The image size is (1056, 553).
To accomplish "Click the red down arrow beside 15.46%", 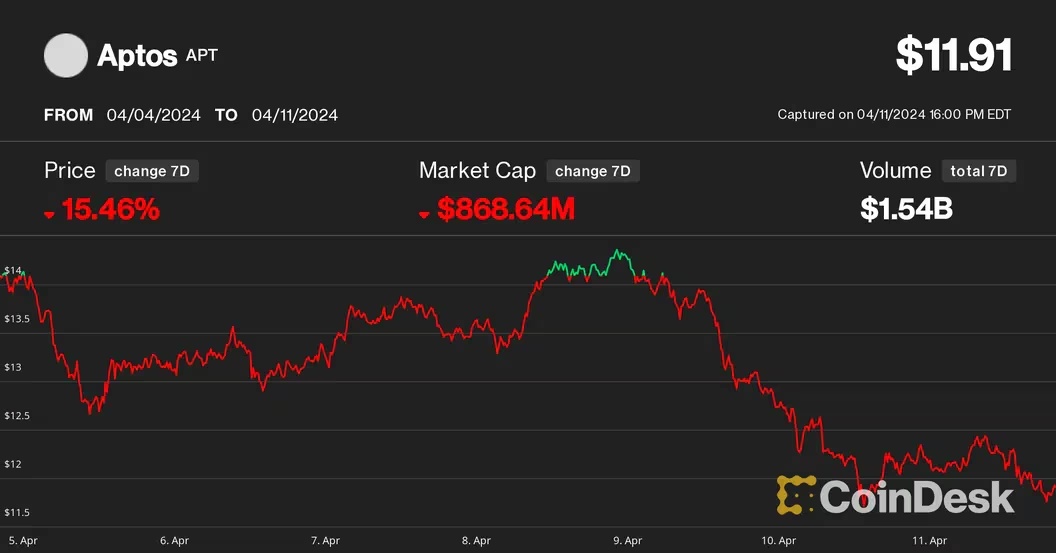I will click(x=49, y=215).
